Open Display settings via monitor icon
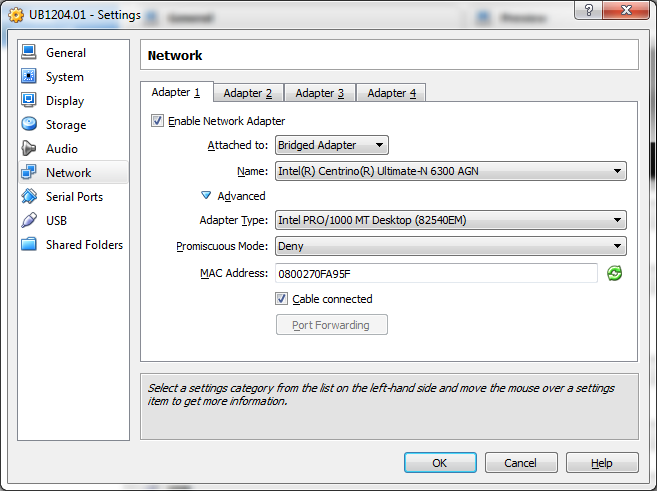This screenshot has height=491, width=657. pos(29,101)
